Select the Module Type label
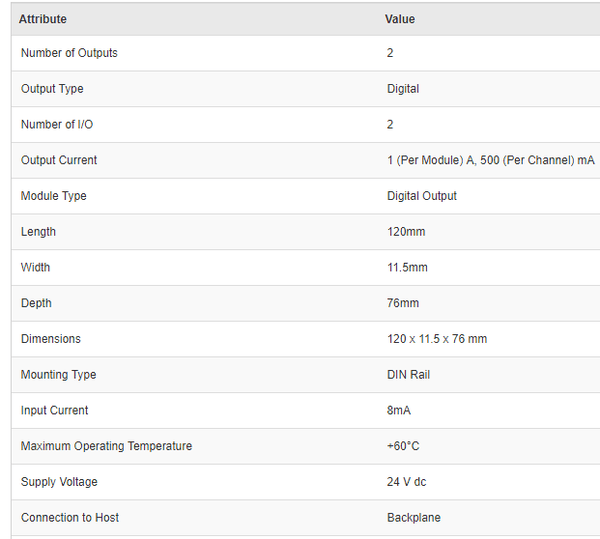The image size is (600, 539). point(53,196)
